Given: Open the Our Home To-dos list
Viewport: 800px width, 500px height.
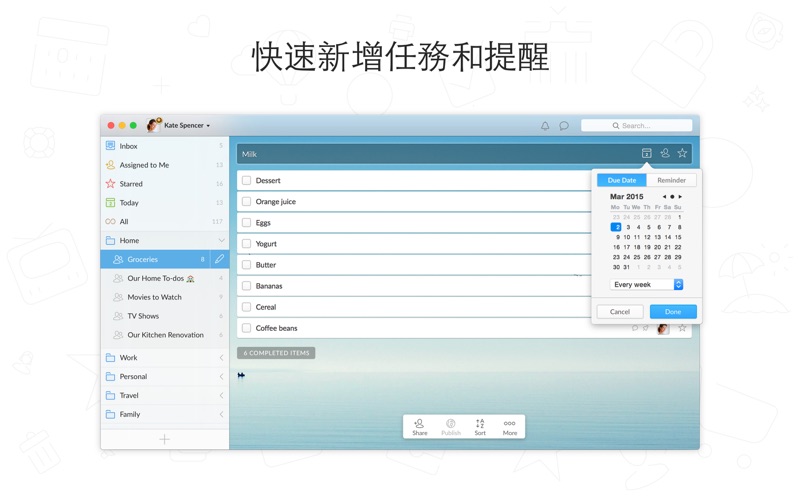Looking at the screenshot, I should pyautogui.click(x=165, y=278).
